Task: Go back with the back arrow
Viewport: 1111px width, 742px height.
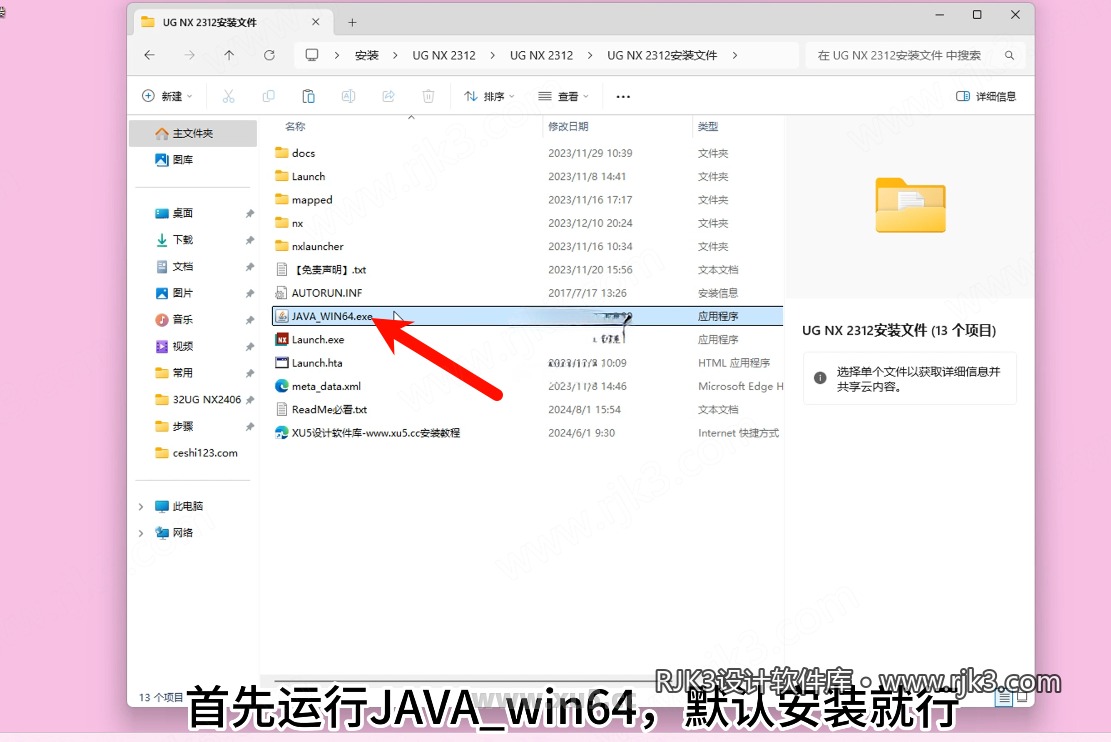Action: tap(150, 55)
